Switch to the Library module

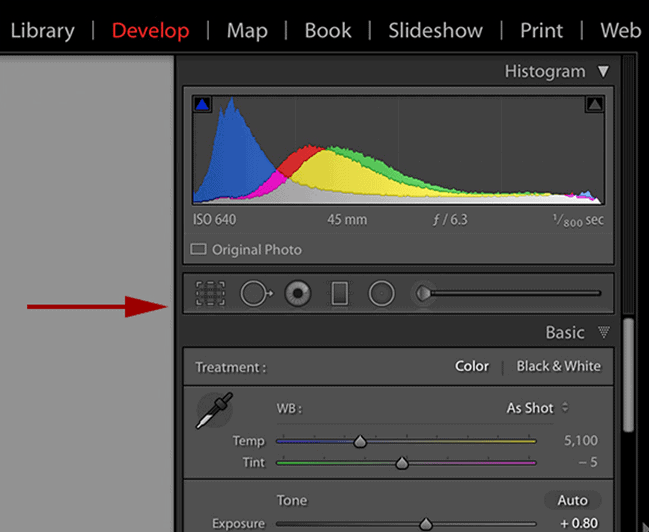click(42, 30)
